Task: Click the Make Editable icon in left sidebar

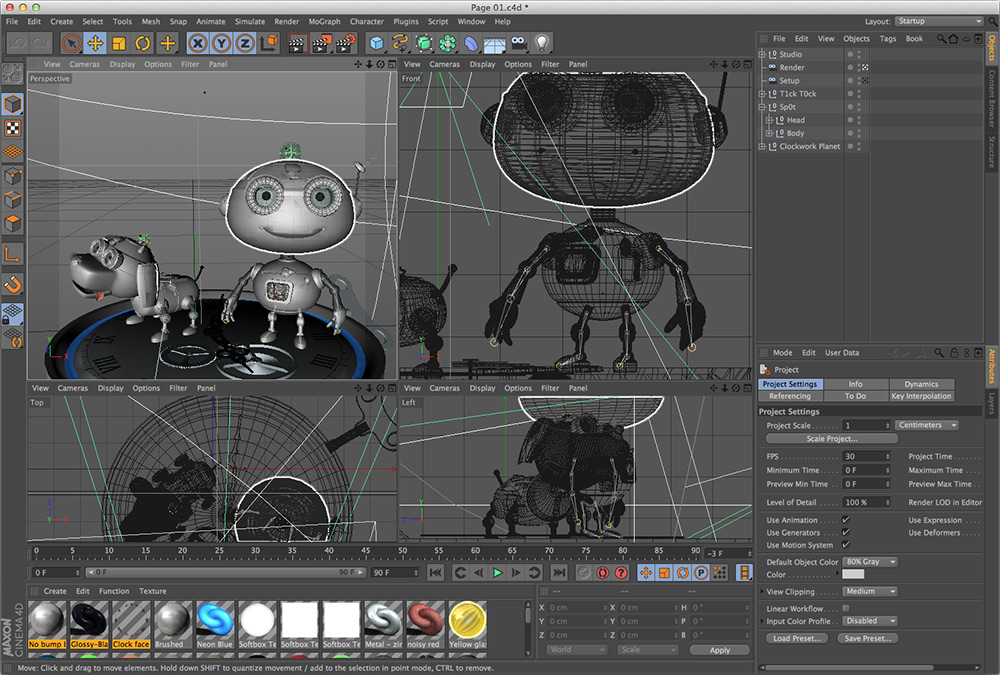Action: [x=13, y=74]
